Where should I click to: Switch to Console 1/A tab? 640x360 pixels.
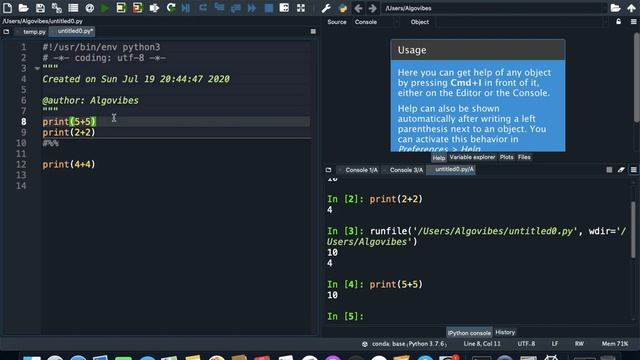click(x=361, y=170)
